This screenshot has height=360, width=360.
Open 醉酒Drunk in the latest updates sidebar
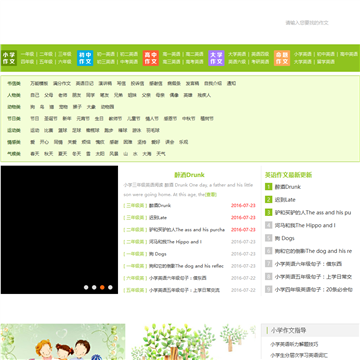pos(288,187)
